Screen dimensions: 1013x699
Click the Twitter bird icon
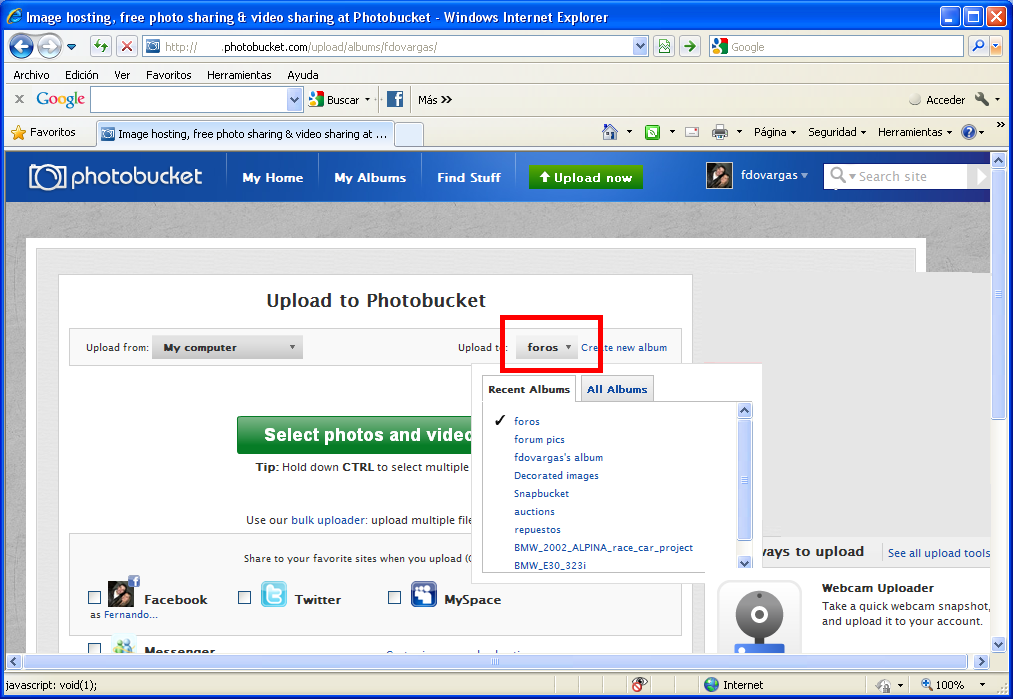click(274, 594)
